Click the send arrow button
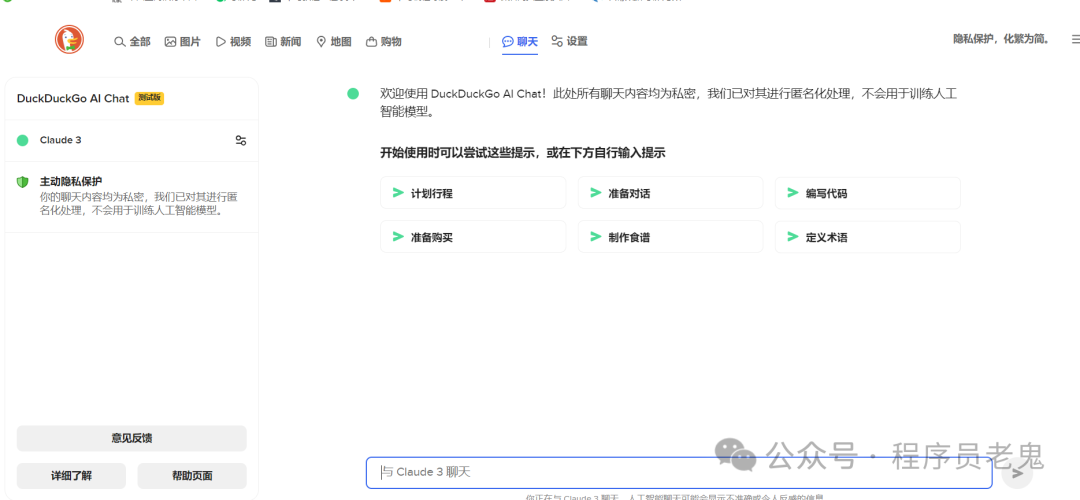 pos(1017,473)
